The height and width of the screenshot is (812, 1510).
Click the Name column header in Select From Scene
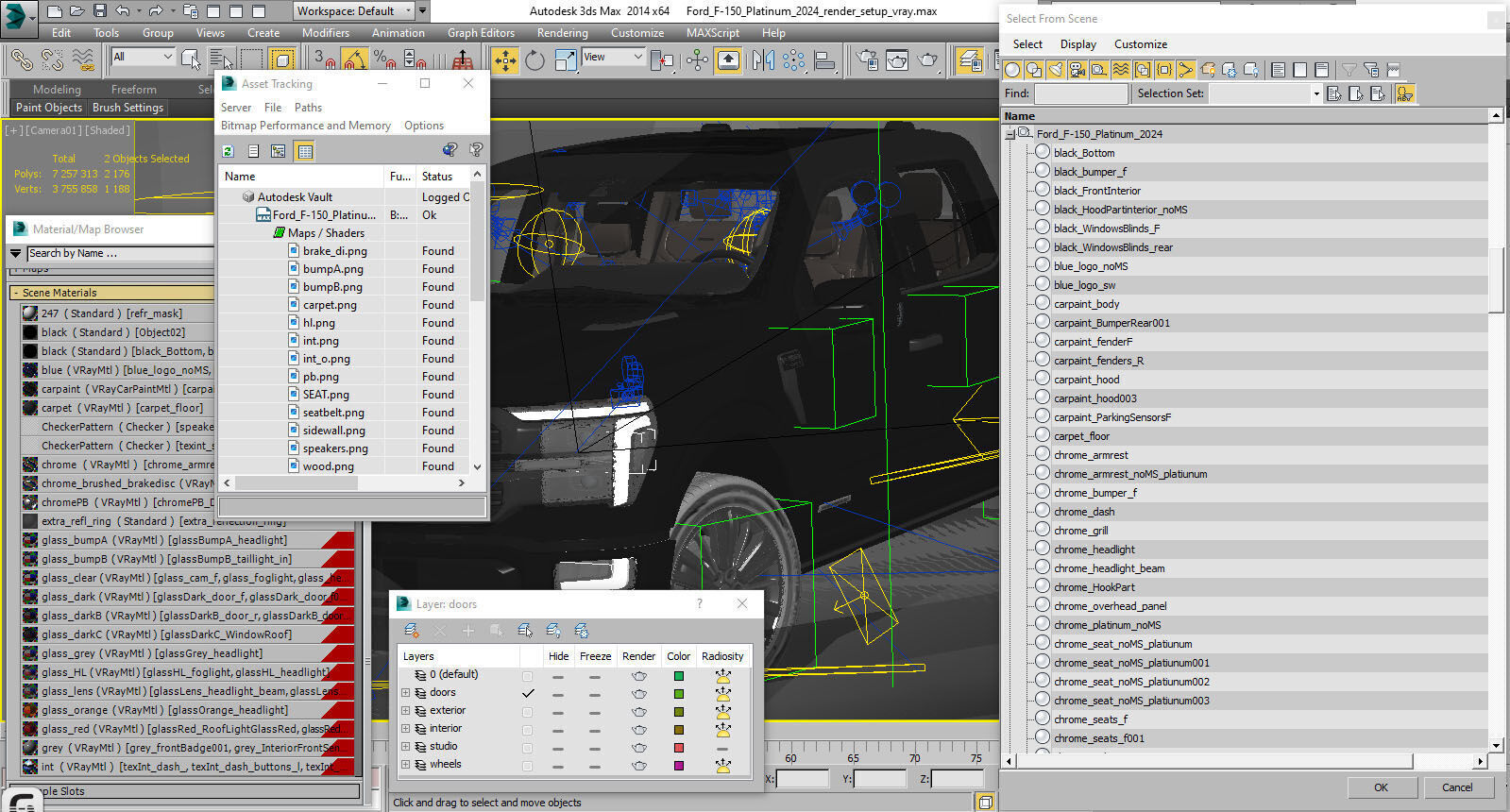click(x=1246, y=116)
